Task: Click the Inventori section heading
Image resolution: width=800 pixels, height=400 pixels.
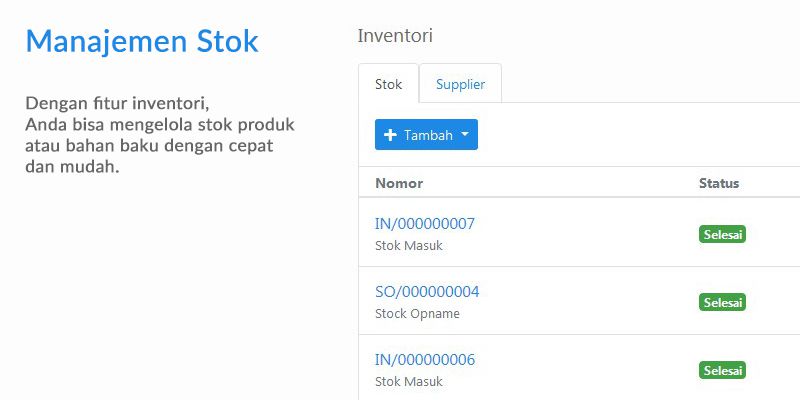Action: pyautogui.click(x=395, y=36)
